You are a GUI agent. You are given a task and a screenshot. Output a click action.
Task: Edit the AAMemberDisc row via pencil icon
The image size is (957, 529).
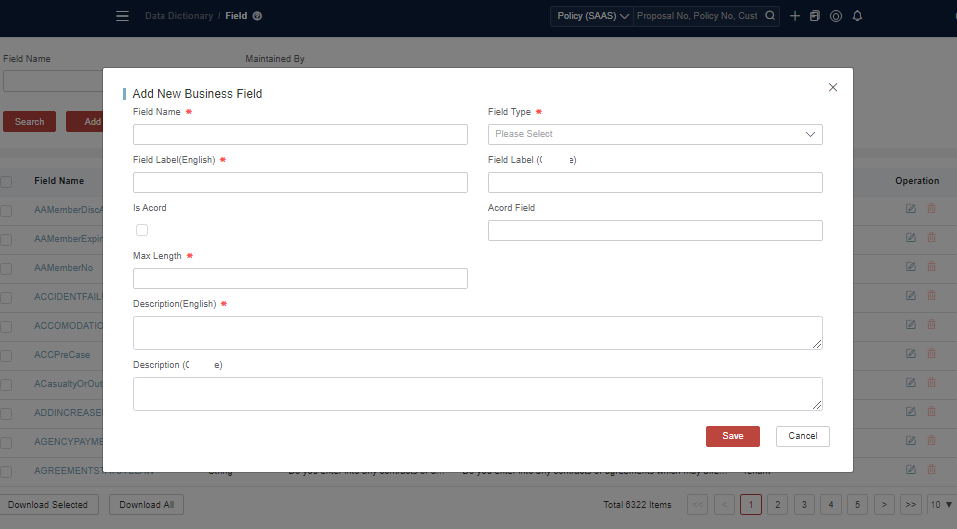(x=911, y=209)
